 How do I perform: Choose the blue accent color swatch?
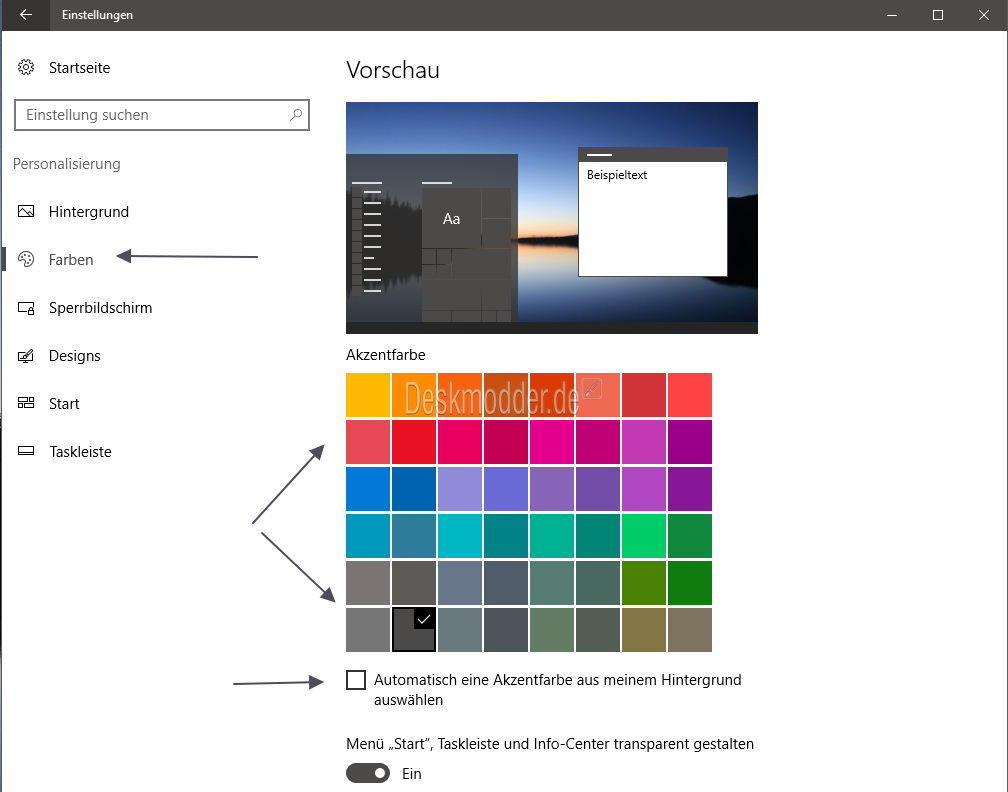(367, 488)
